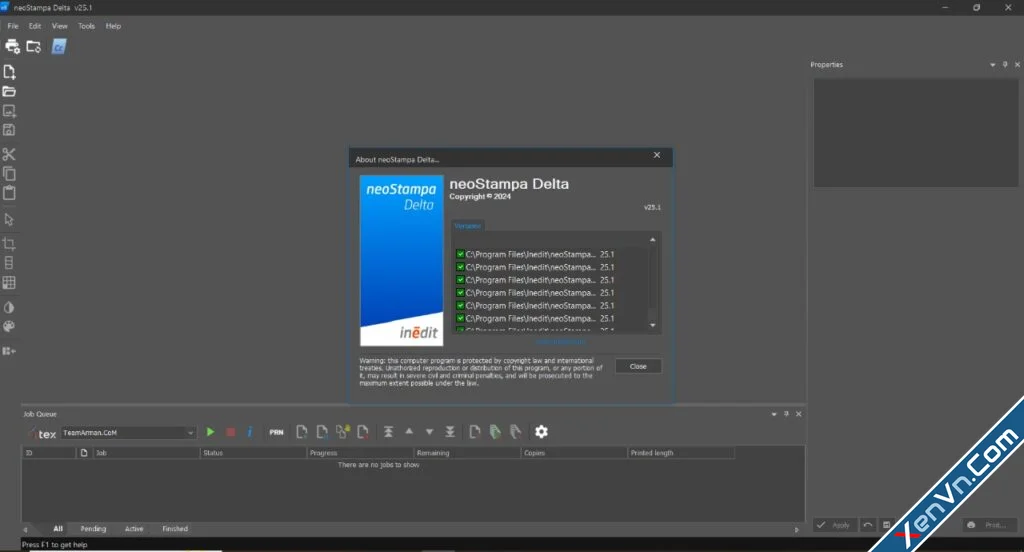Select the Crop tool

pos(9,244)
